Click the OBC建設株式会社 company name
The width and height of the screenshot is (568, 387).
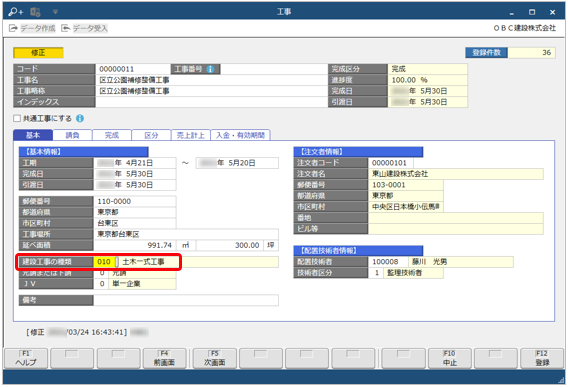click(525, 28)
